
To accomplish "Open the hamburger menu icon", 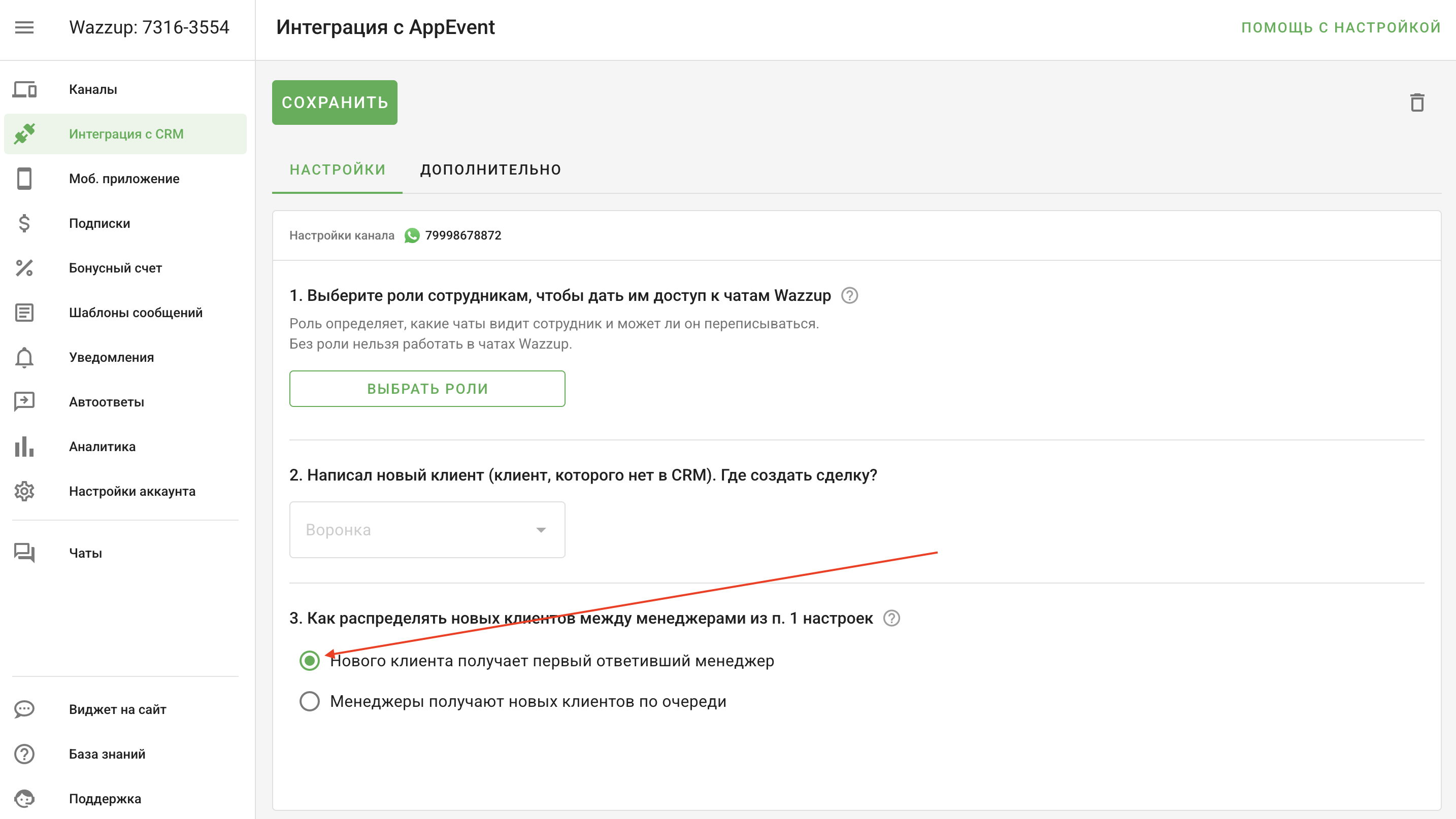I will (x=24, y=27).
